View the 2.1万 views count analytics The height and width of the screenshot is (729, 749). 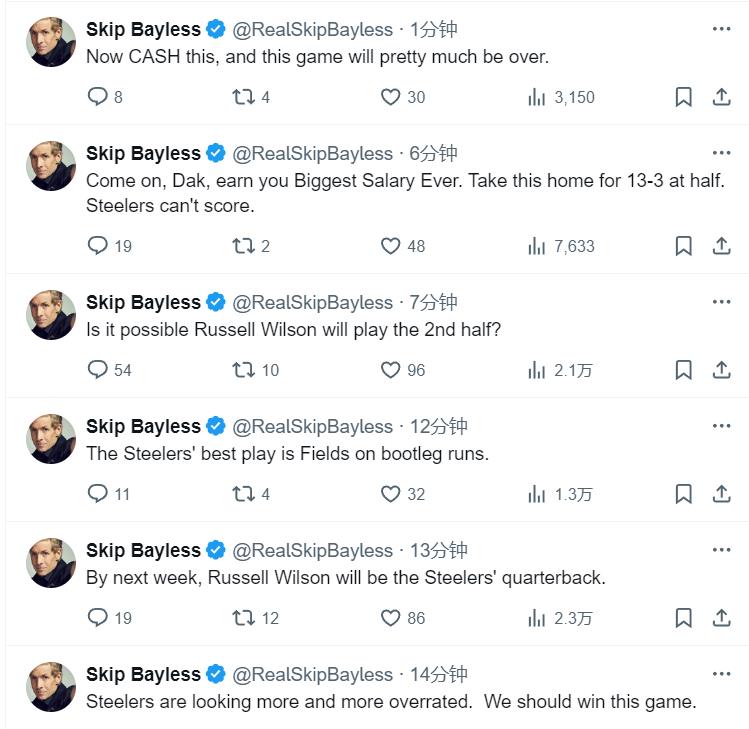tap(560, 370)
